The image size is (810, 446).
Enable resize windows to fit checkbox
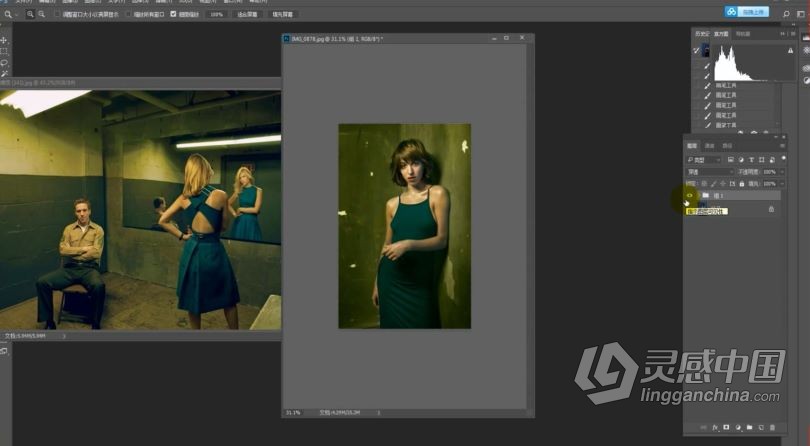pos(57,14)
